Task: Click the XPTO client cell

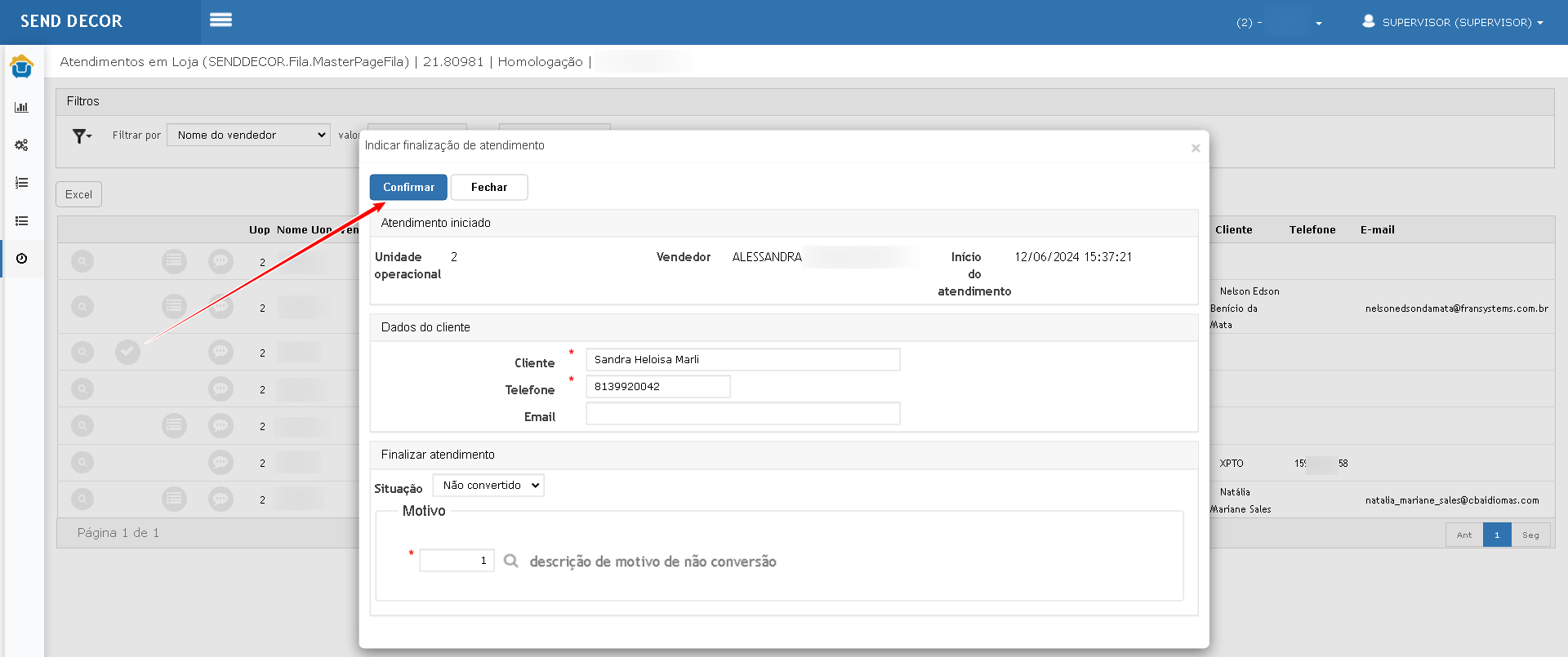Action: click(x=1232, y=464)
